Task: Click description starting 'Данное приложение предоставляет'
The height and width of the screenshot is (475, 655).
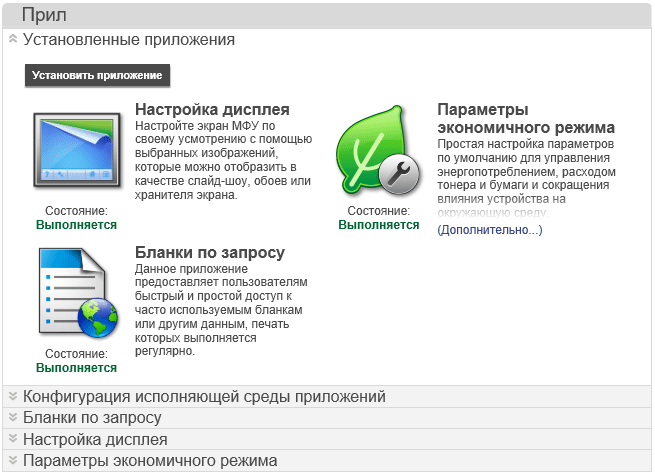Action: [221, 310]
